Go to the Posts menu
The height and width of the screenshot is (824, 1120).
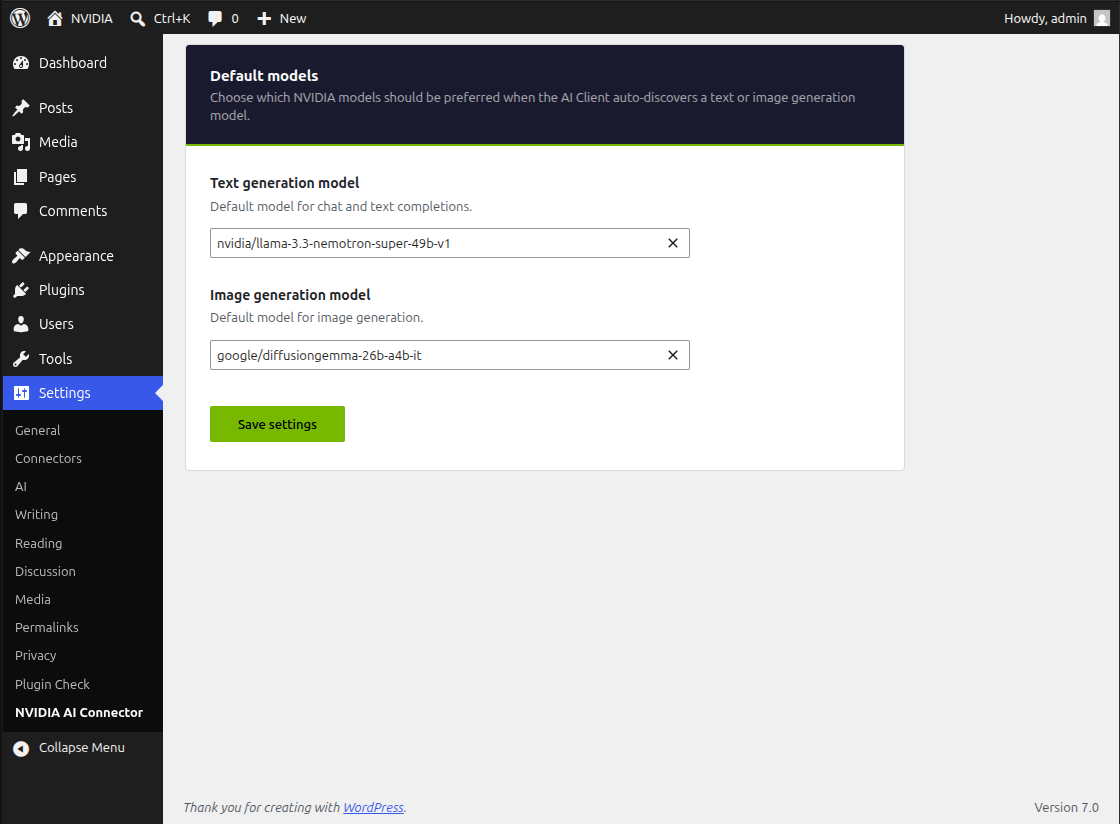click(83, 108)
